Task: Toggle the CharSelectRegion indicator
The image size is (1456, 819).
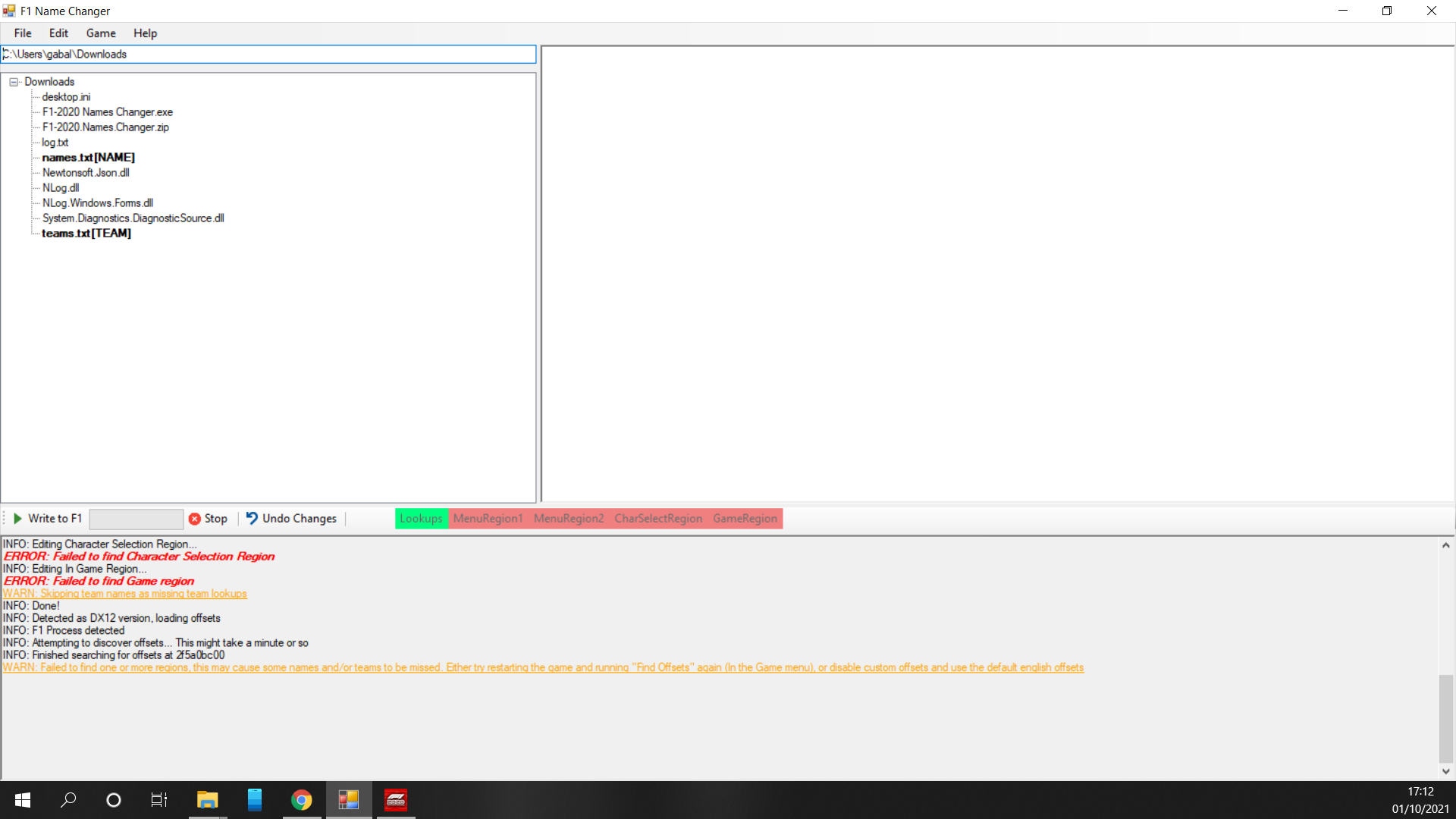Action: [658, 519]
